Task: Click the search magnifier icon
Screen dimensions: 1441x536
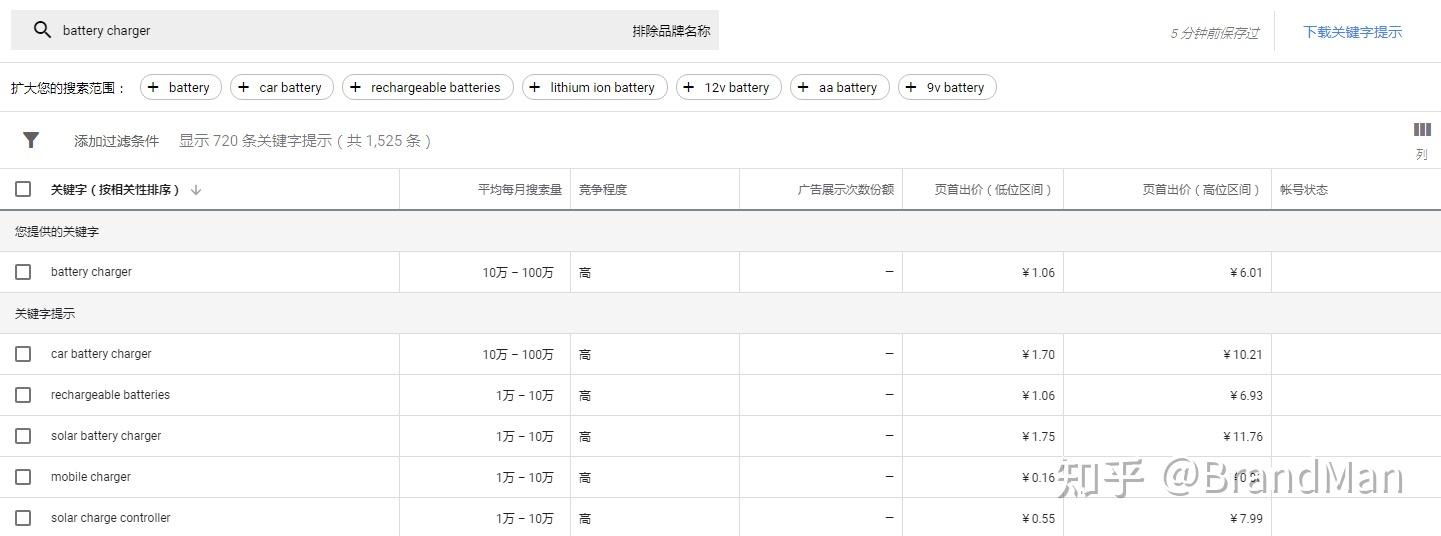Action: (42, 30)
